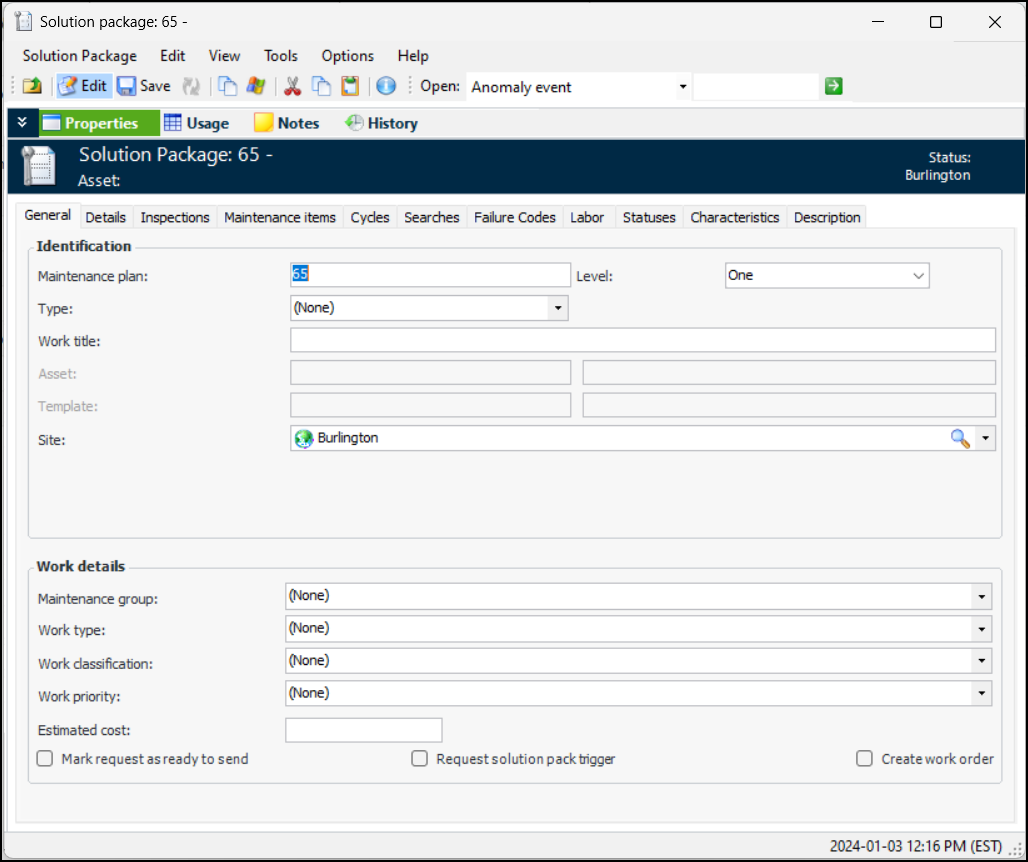This screenshot has width=1028, height=862.
Task: Click the Windows flag toolbar icon
Action: tap(256, 87)
